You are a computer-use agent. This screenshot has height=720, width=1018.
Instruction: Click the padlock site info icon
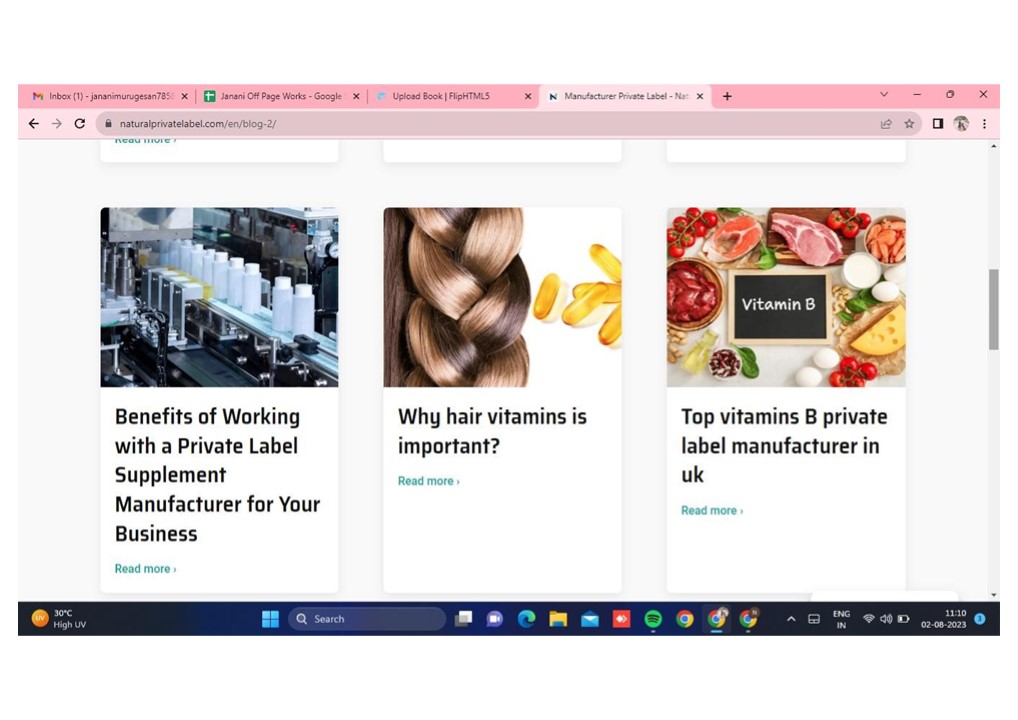point(108,123)
